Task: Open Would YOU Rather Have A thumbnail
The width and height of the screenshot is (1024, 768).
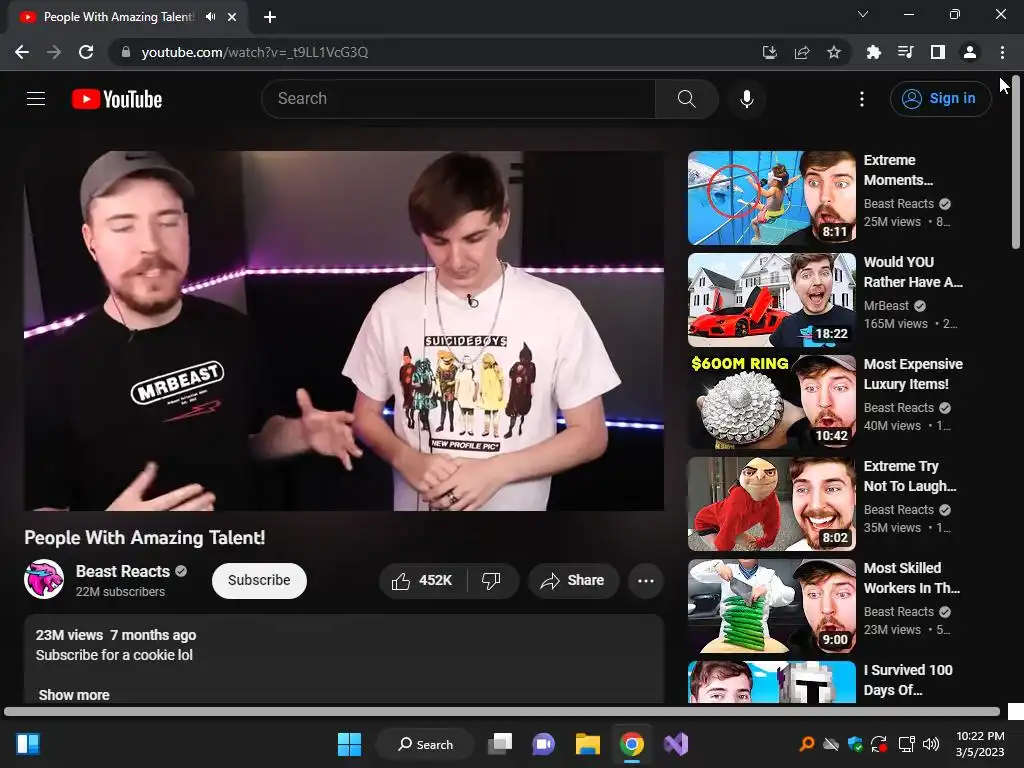Action: pyautogui.click(x=771, y=300)
